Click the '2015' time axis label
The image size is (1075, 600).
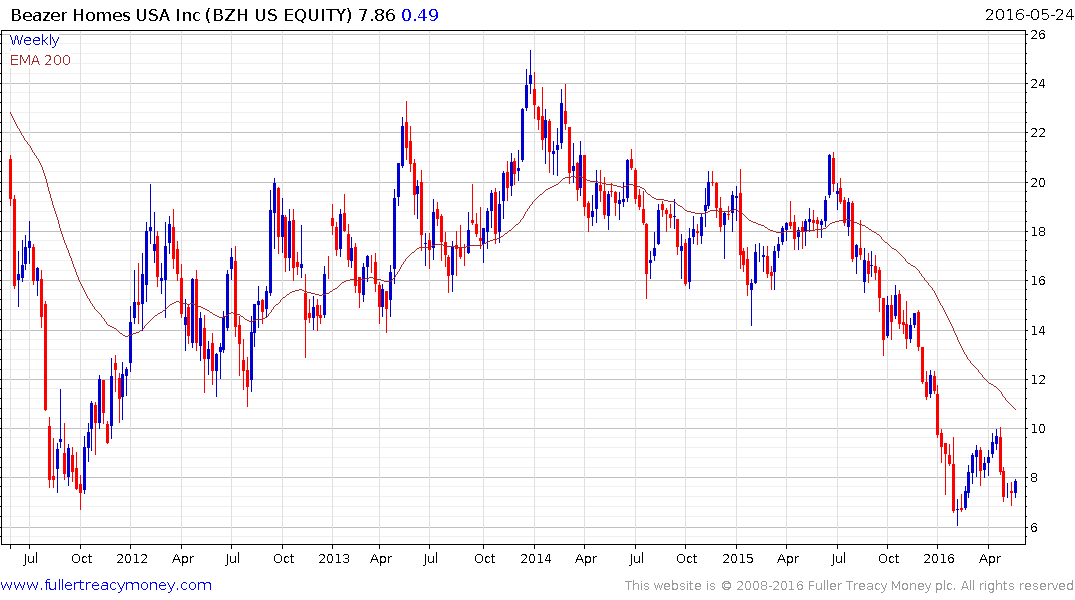click(738, 558)
